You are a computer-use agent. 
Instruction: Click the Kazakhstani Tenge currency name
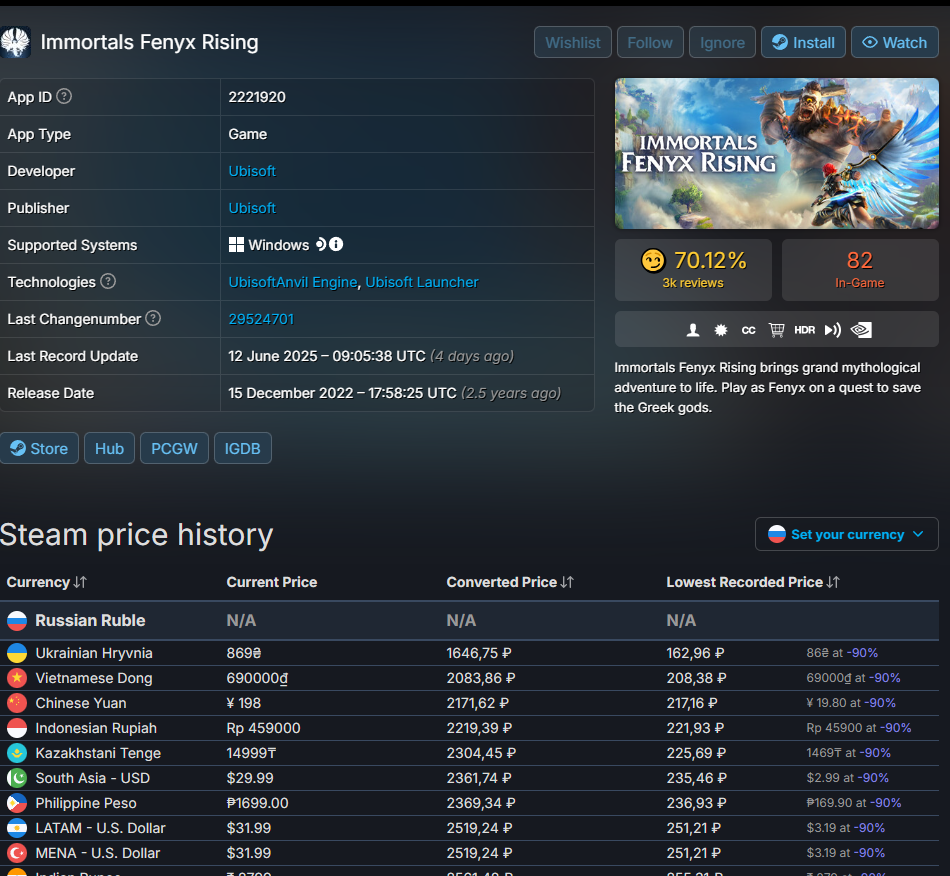click(98, 753)
